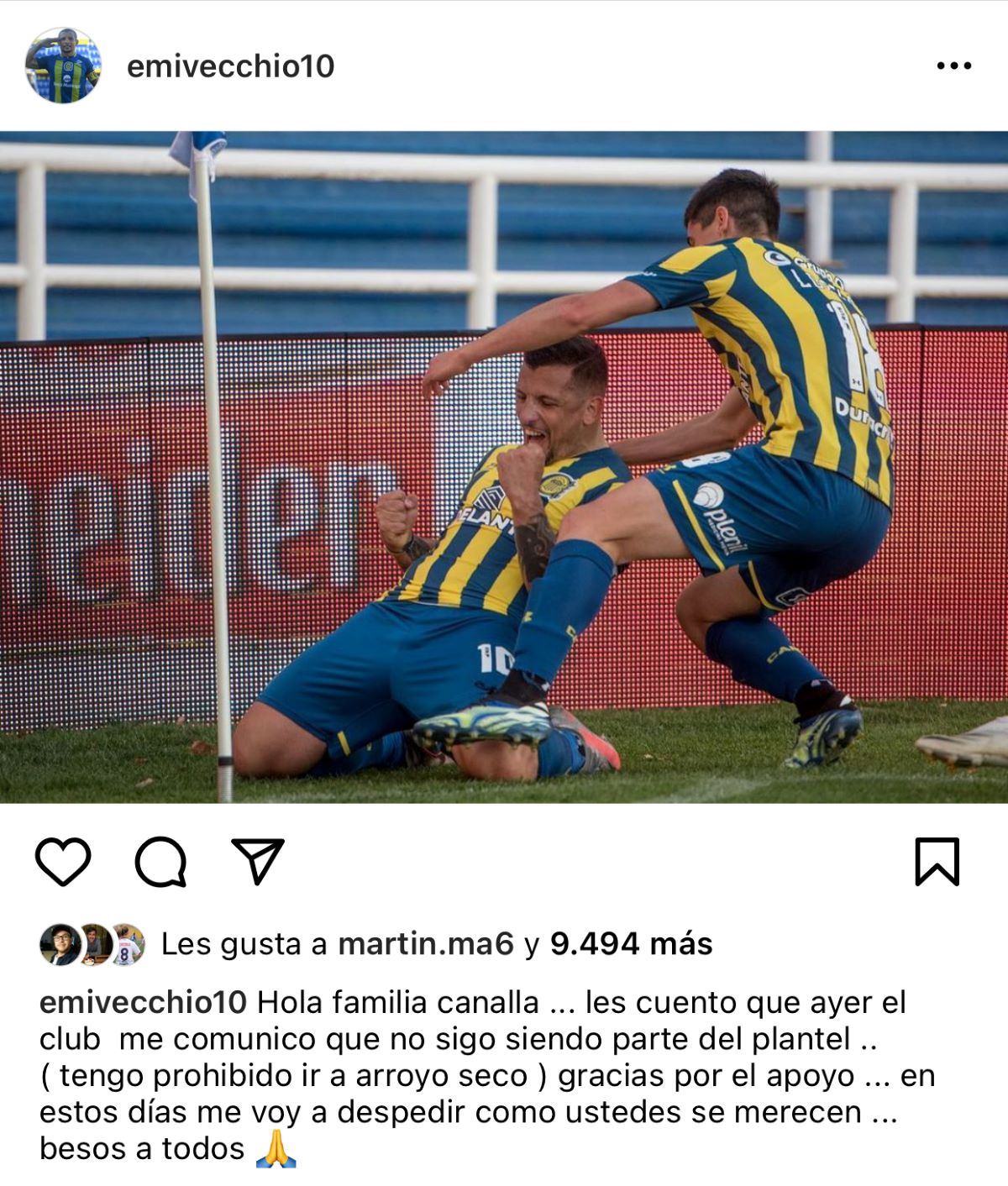Tap the middle liker avatar
This screenshot has width=1008, height=1186.
[96, 944]
